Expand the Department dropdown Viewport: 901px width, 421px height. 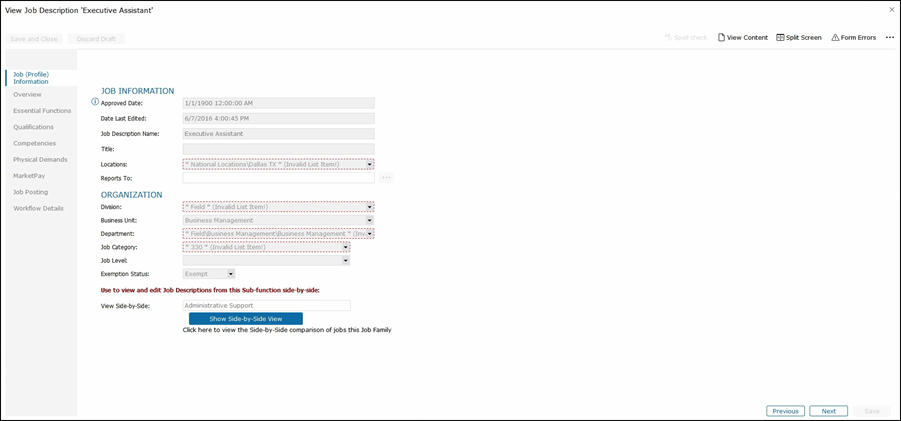pos(370,233)
